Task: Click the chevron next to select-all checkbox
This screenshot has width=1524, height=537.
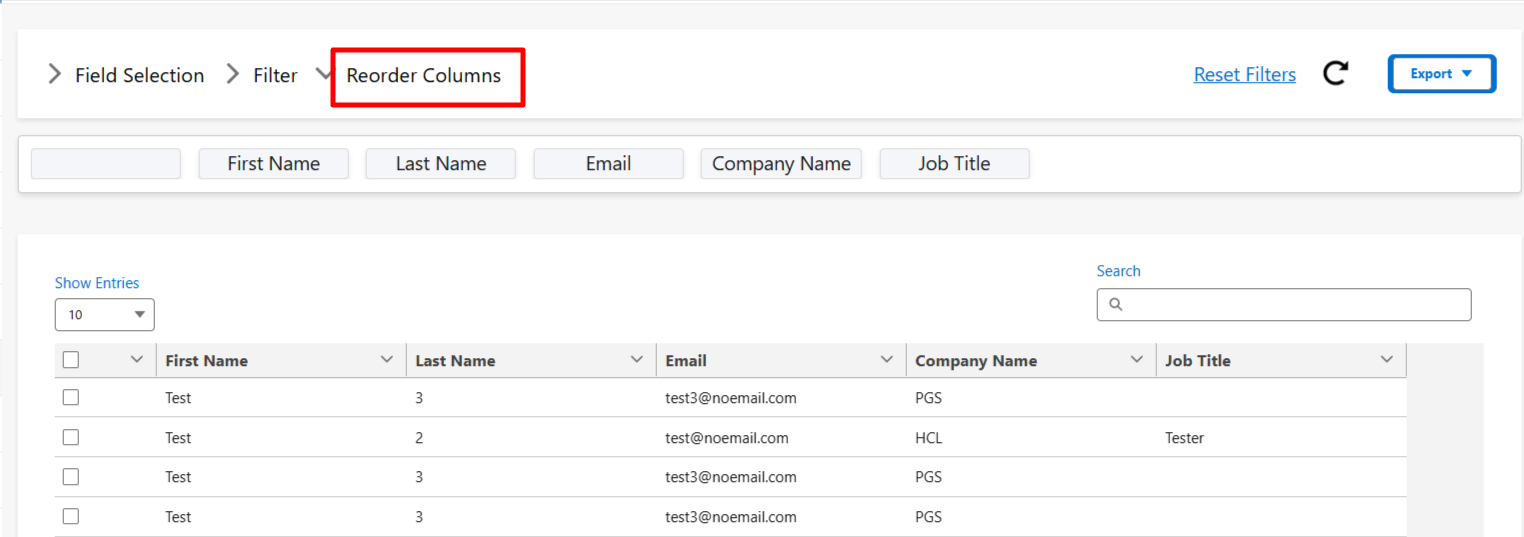Action: 137,360
